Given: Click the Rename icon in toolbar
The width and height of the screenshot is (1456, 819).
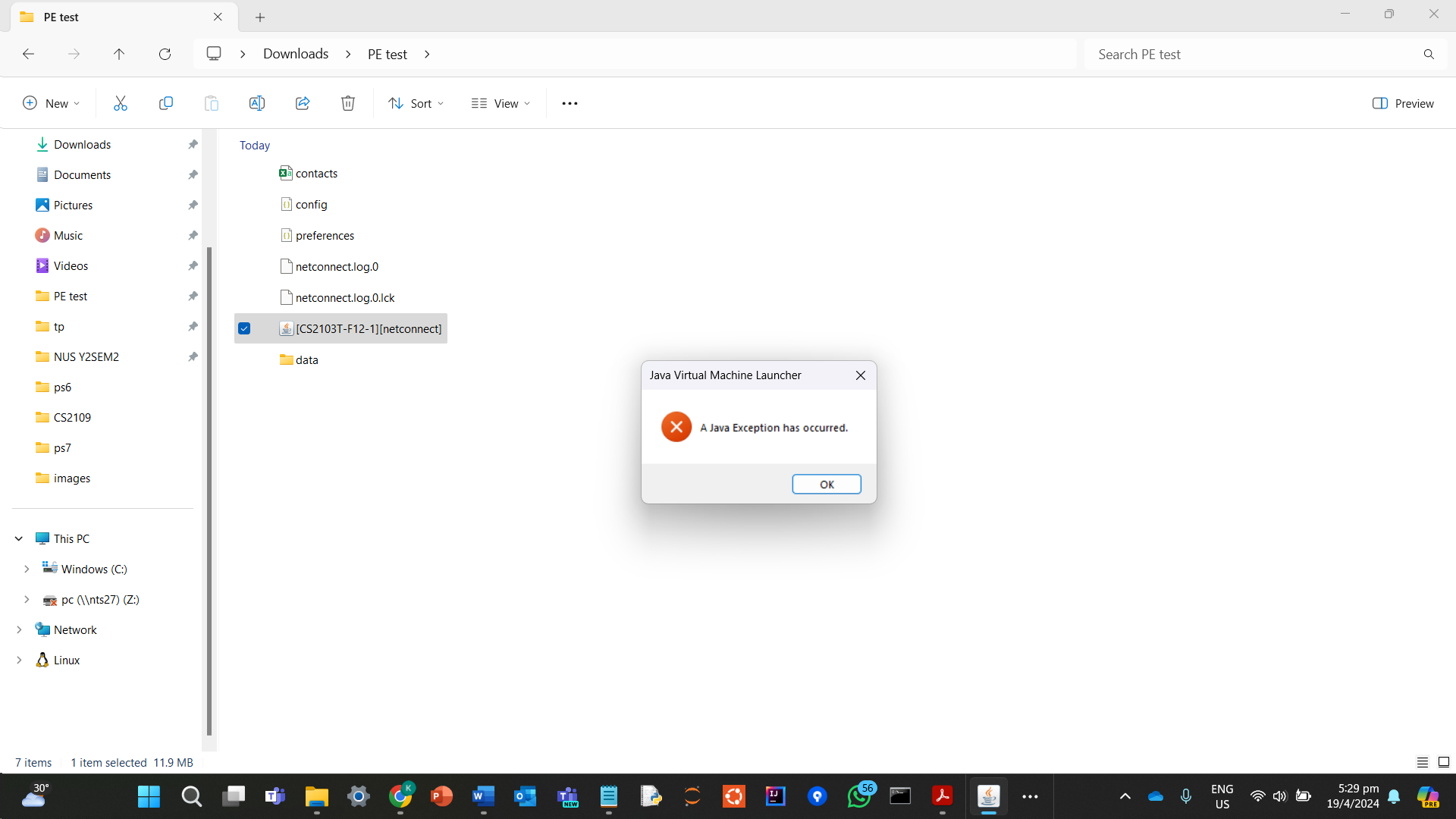Looking at the screenshot, I should click(256, 103).
